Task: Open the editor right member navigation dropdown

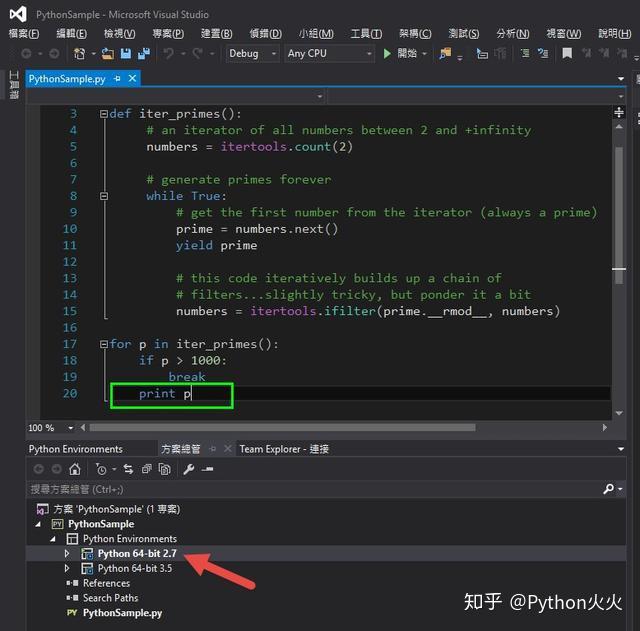Action: click(621, 97)
